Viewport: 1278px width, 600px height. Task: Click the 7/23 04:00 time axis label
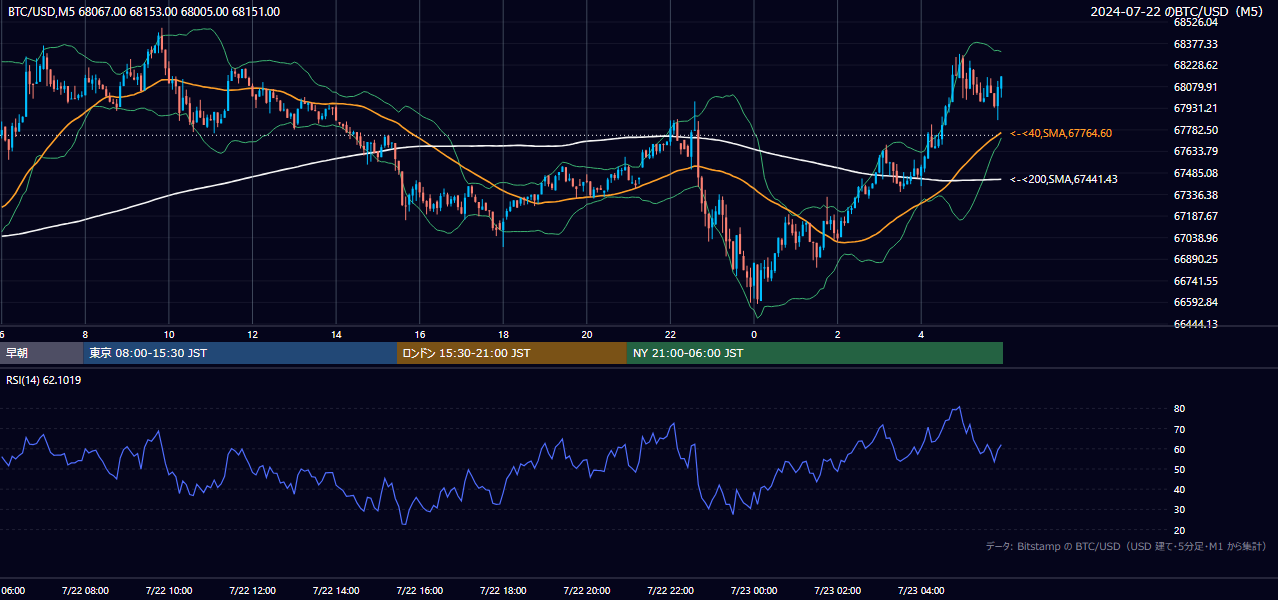tap(922, 591)
